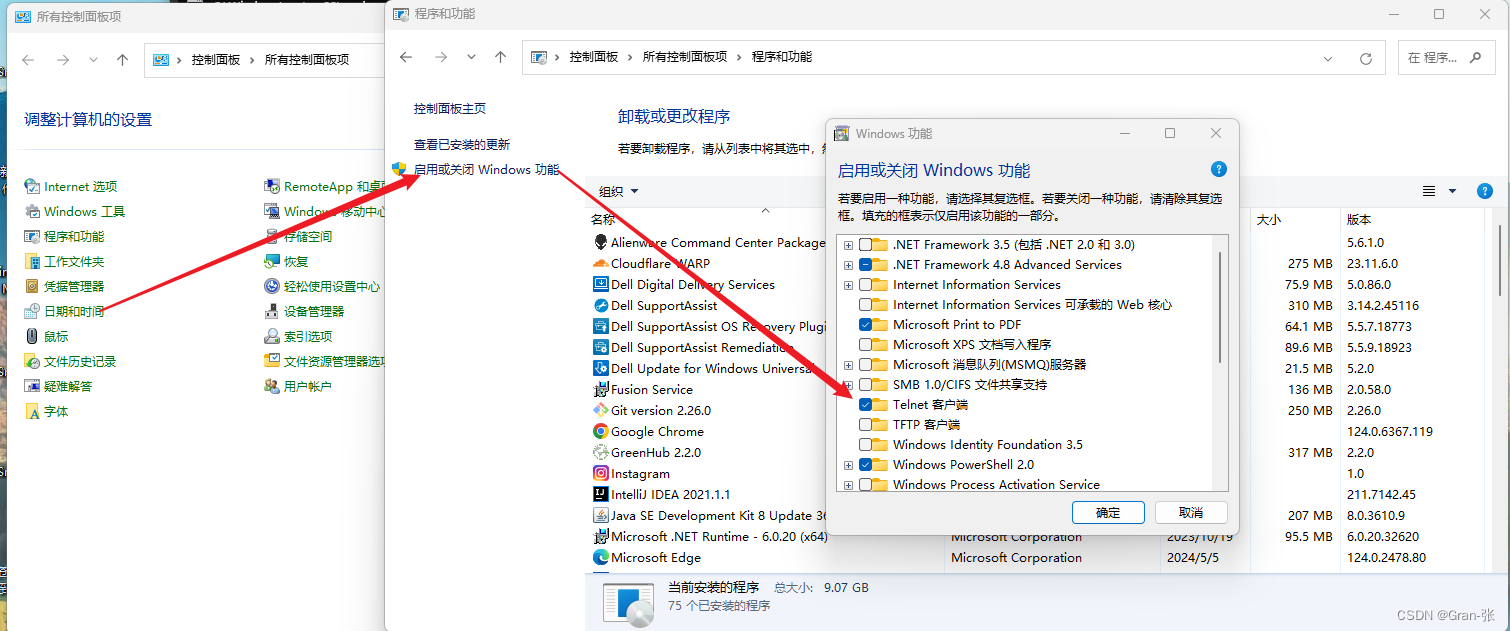
Task: Go up one level in Programs and Features
Action: 500,58
